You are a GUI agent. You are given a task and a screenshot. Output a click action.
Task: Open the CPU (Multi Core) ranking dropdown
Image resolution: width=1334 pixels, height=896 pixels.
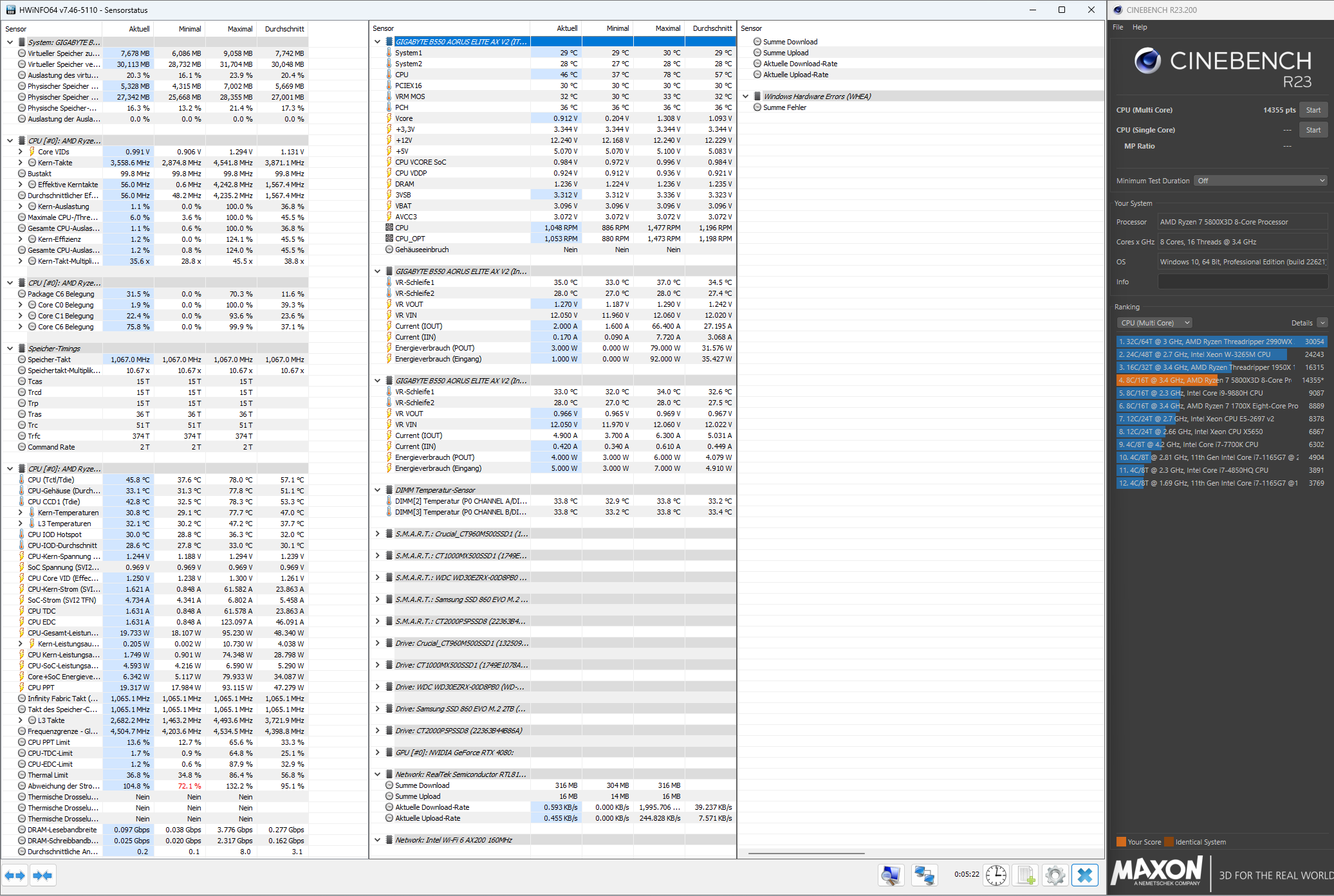1155,323
